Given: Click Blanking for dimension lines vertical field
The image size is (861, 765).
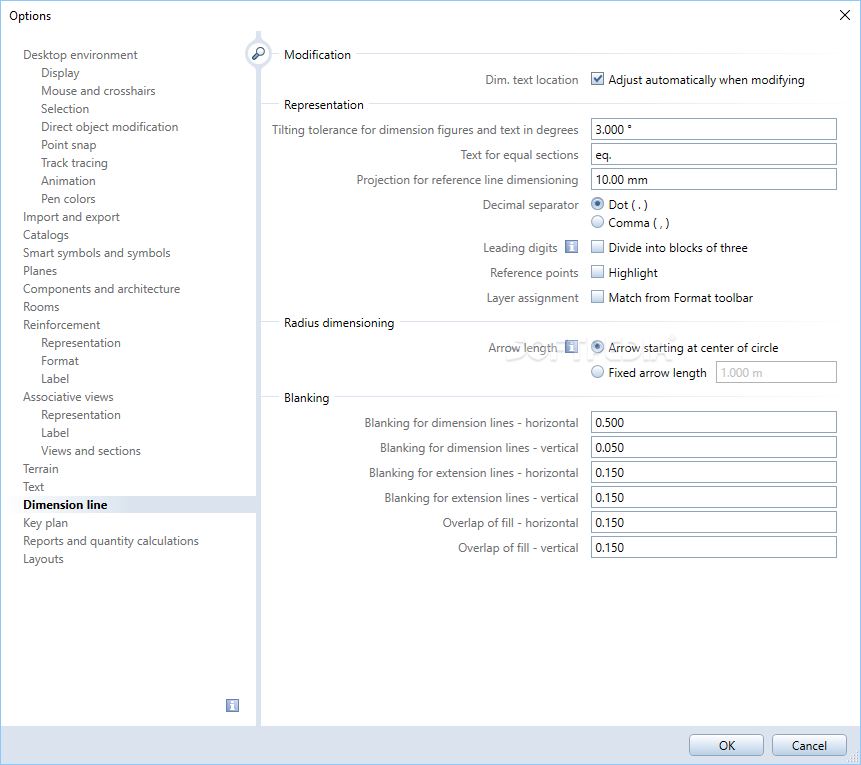Looking at the screenshot, I should point(713,448).
